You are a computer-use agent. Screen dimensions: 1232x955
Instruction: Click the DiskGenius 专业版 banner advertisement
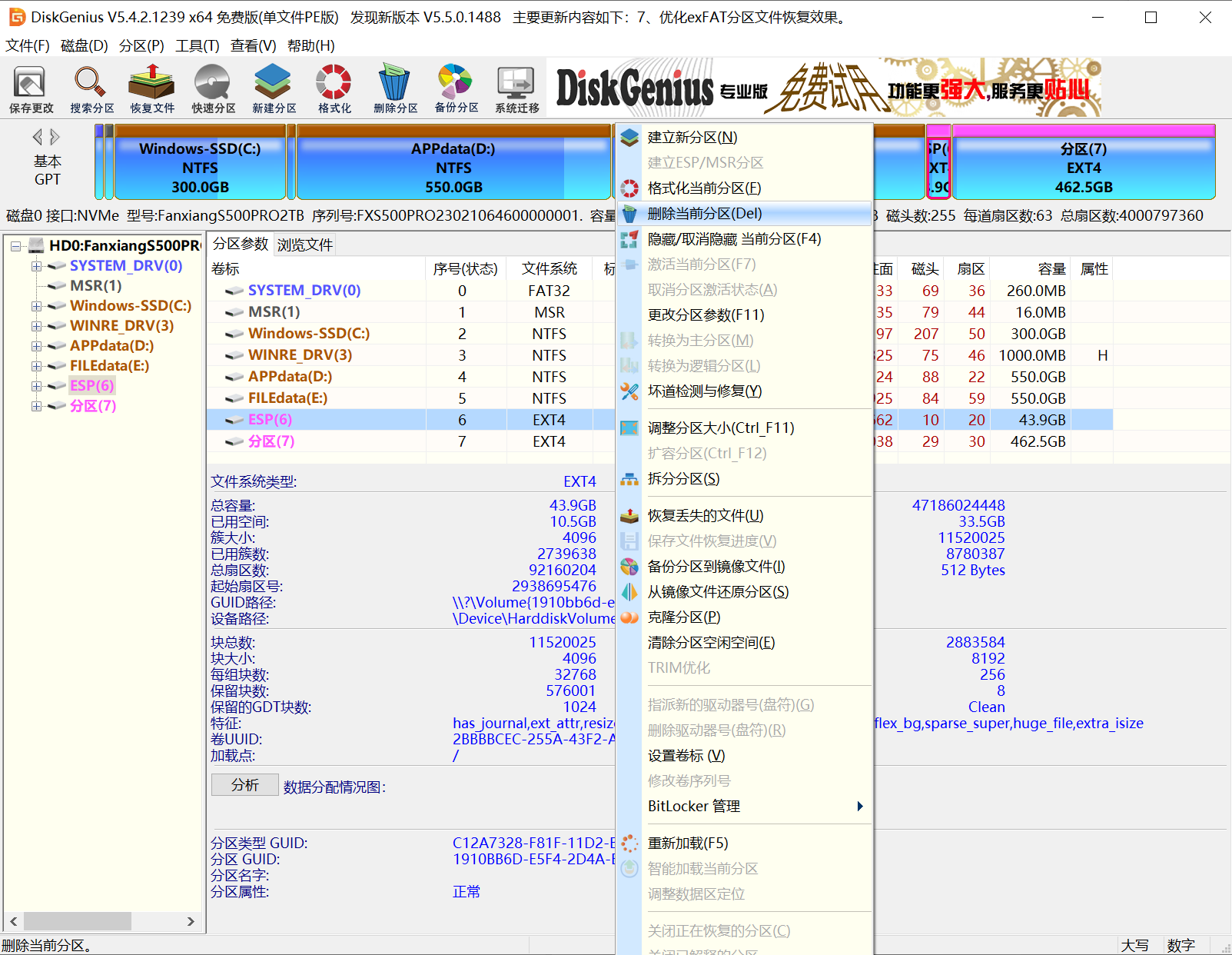click(x=825, y=88)
